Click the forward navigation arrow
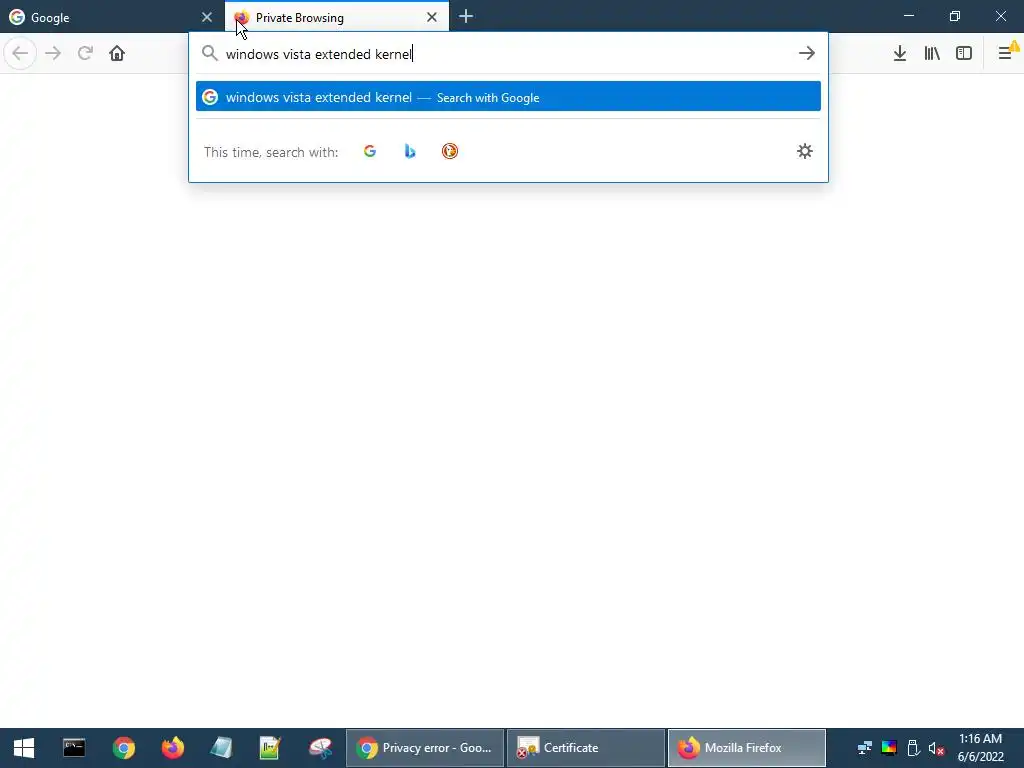The height and width of the screenshot is (768, 1024). (x=53, y=53)
